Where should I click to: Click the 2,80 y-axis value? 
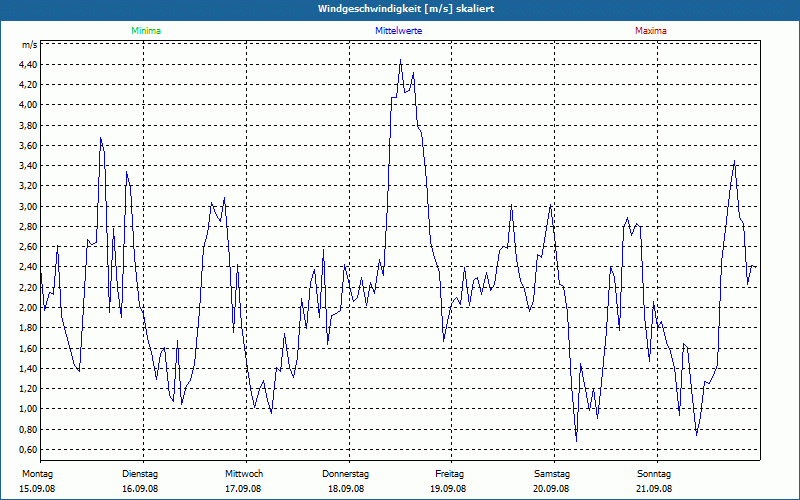coord(29,227)
